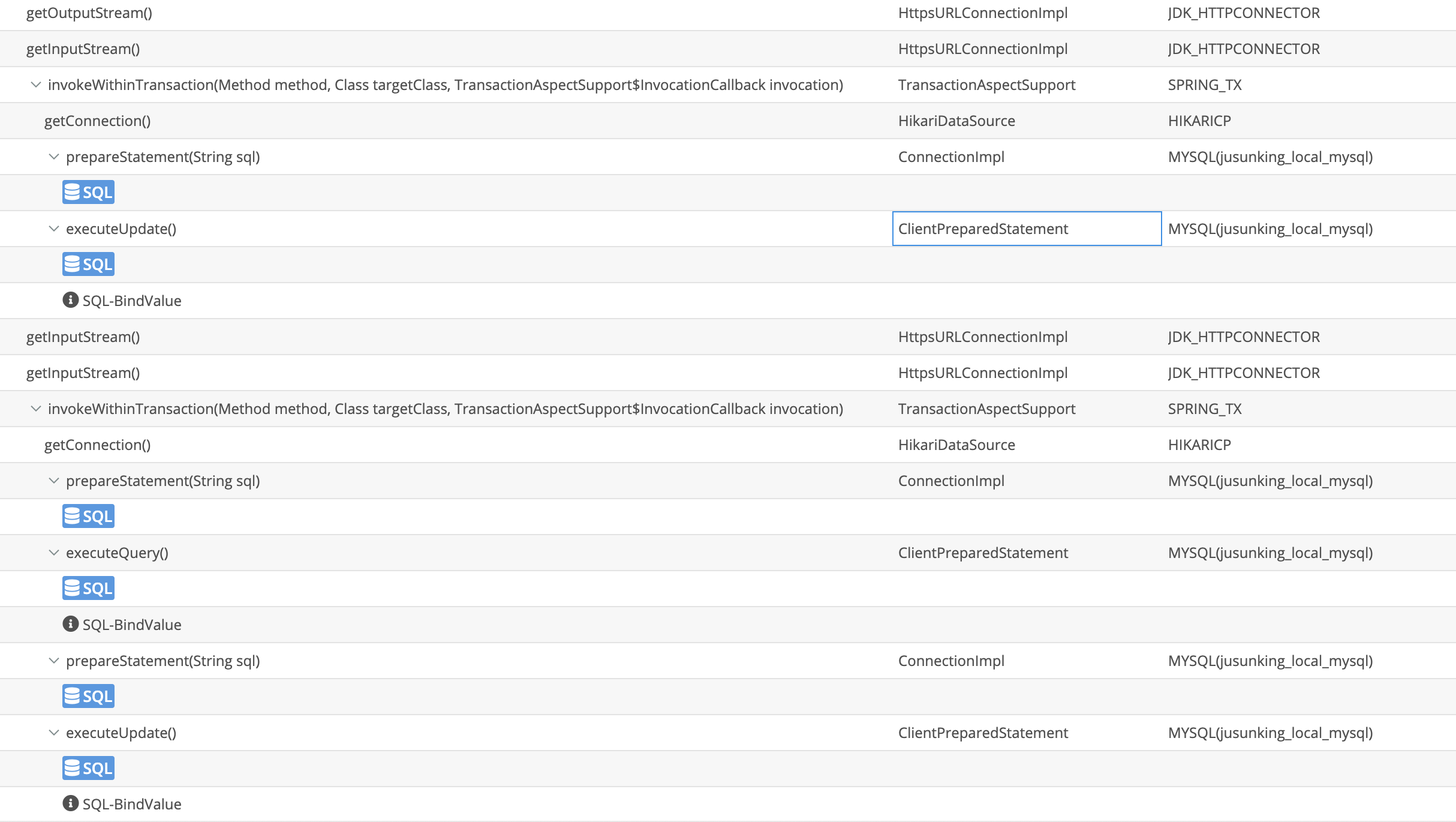Open SQL badge directly below the second prepareStatement row
This screenshot has height=822, width=1456.
click(x=88, y=516)
